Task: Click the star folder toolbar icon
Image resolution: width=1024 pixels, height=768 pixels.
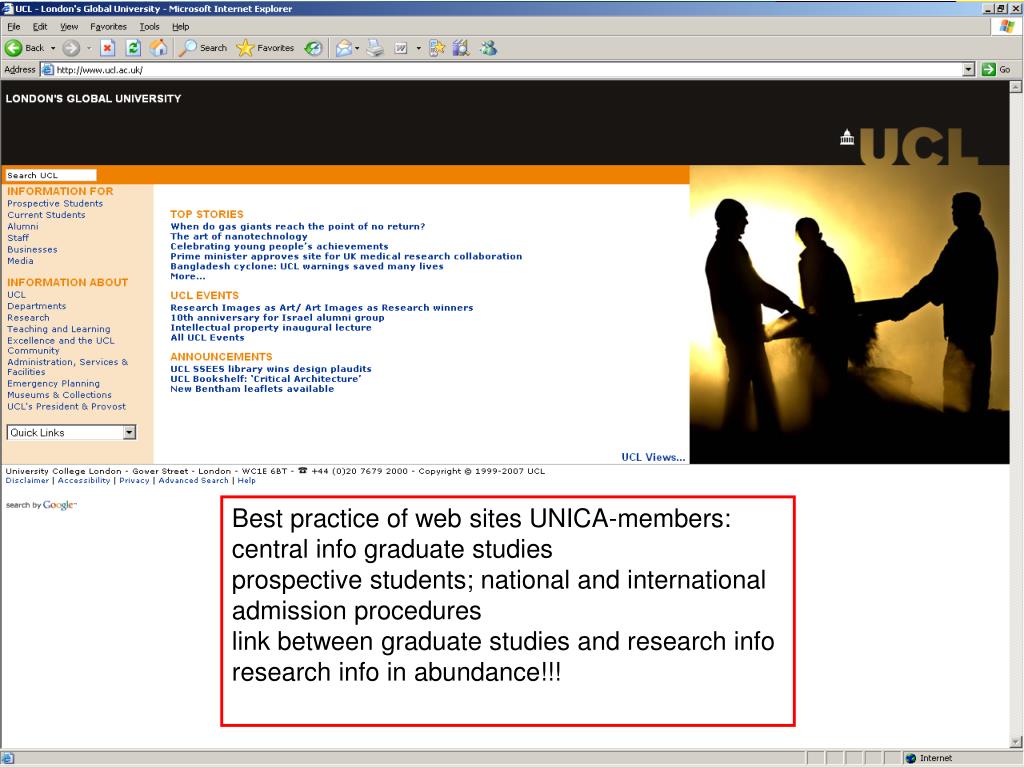Action: [x=436, y=48]
